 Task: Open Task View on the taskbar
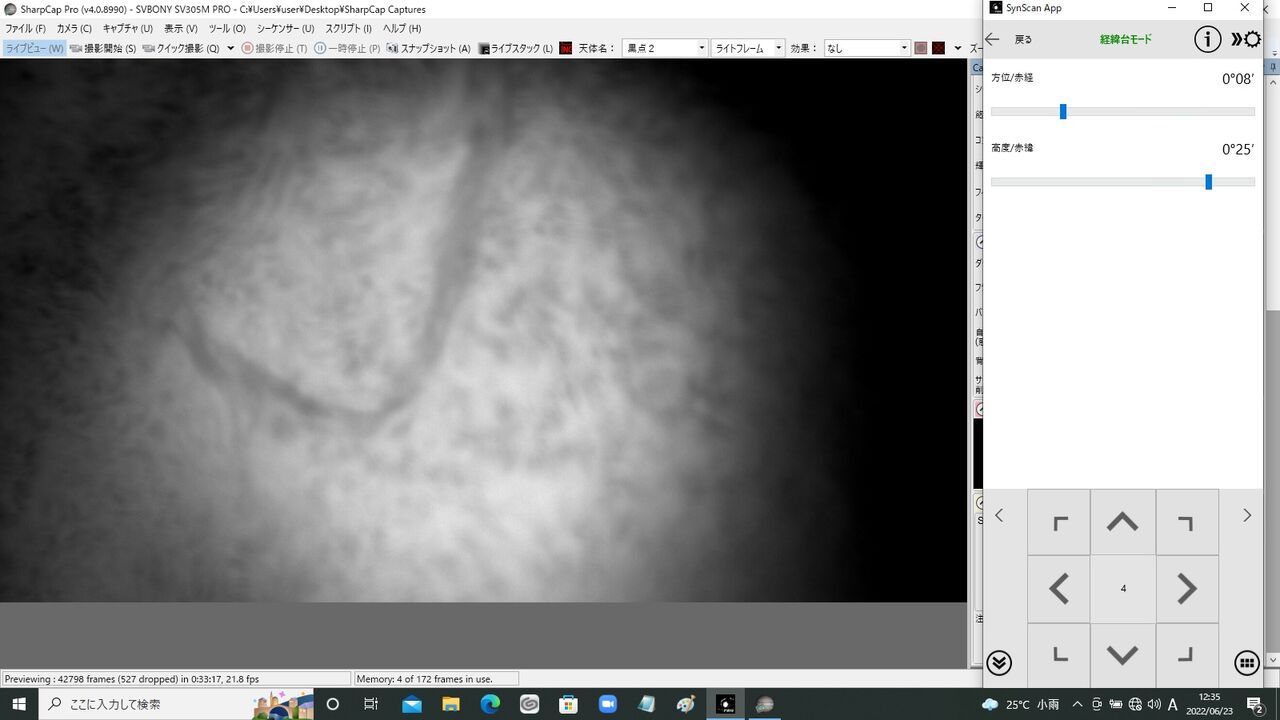click(x=371, y=704)
